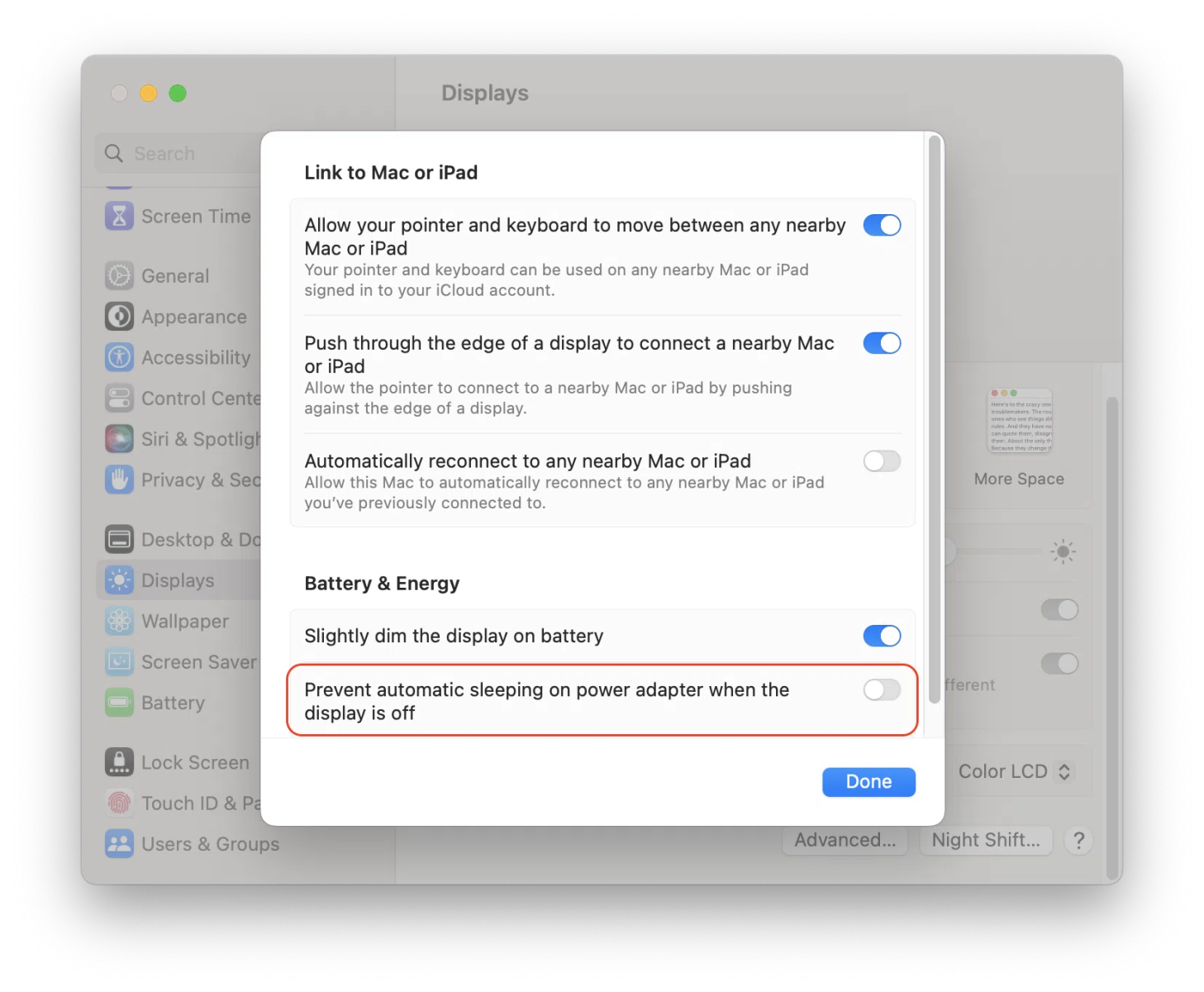Open the Color LCD profile dropdown

[x=1016, y=771]
